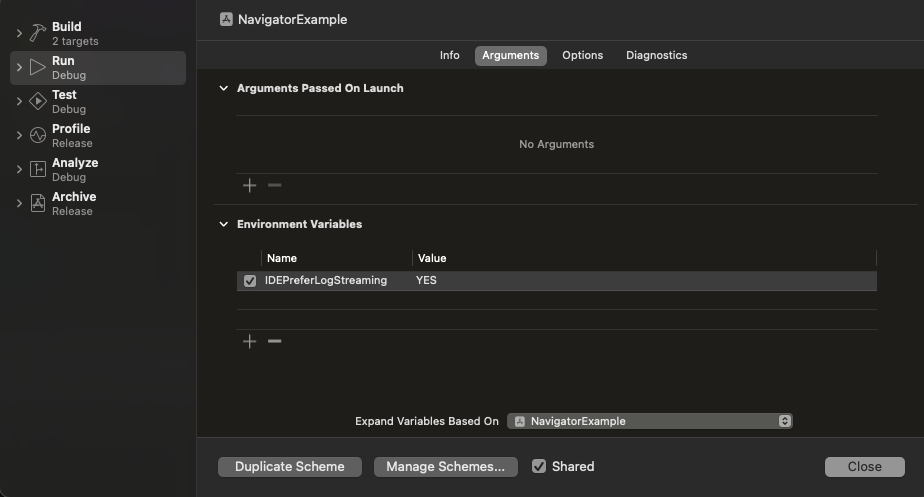Open the Options tab
Screen dimensions: 924x497
582,55
